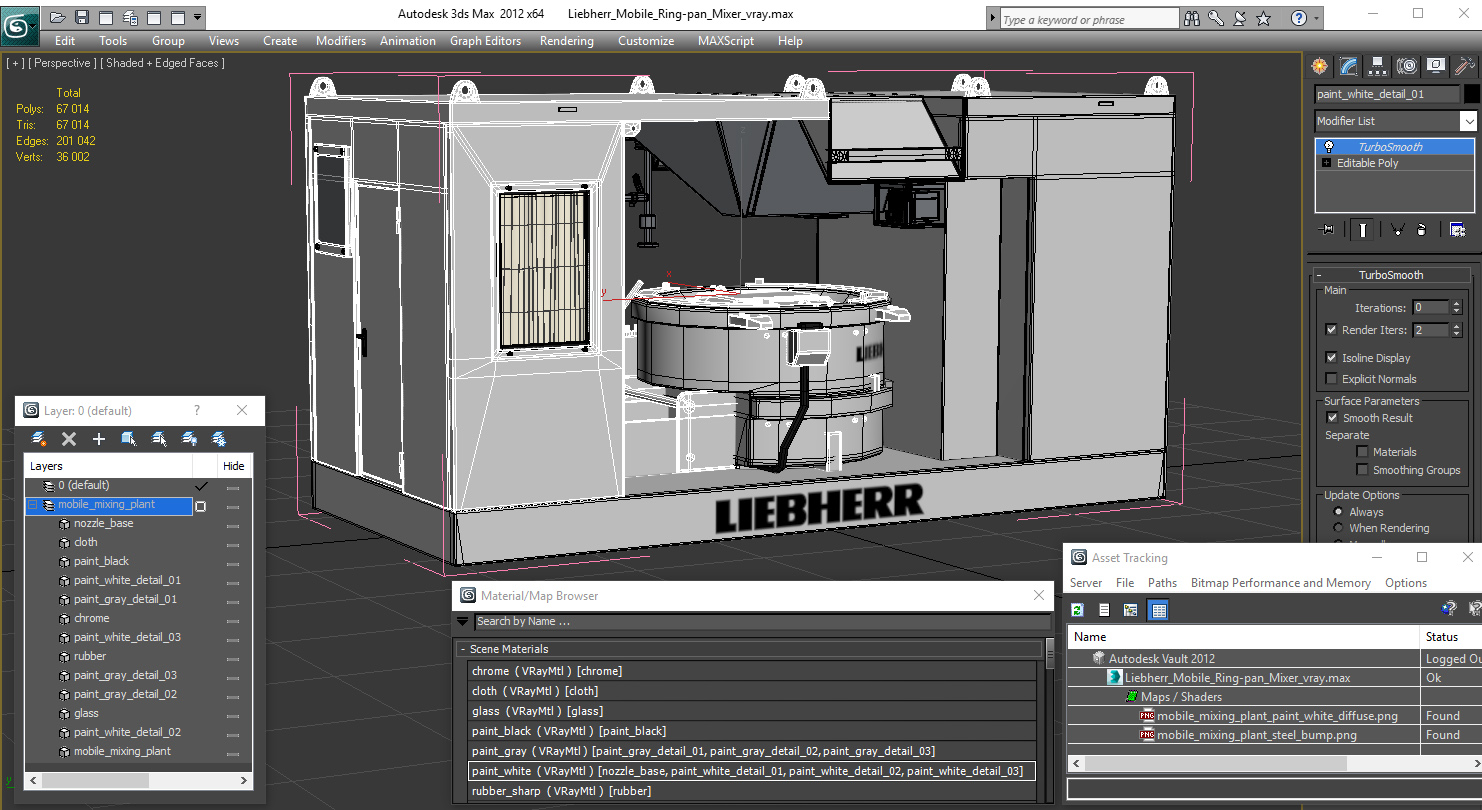The image size is (1482, 810).
Task: Open the help icon dropdown in title bar
Action: (x=1316, y=18)
